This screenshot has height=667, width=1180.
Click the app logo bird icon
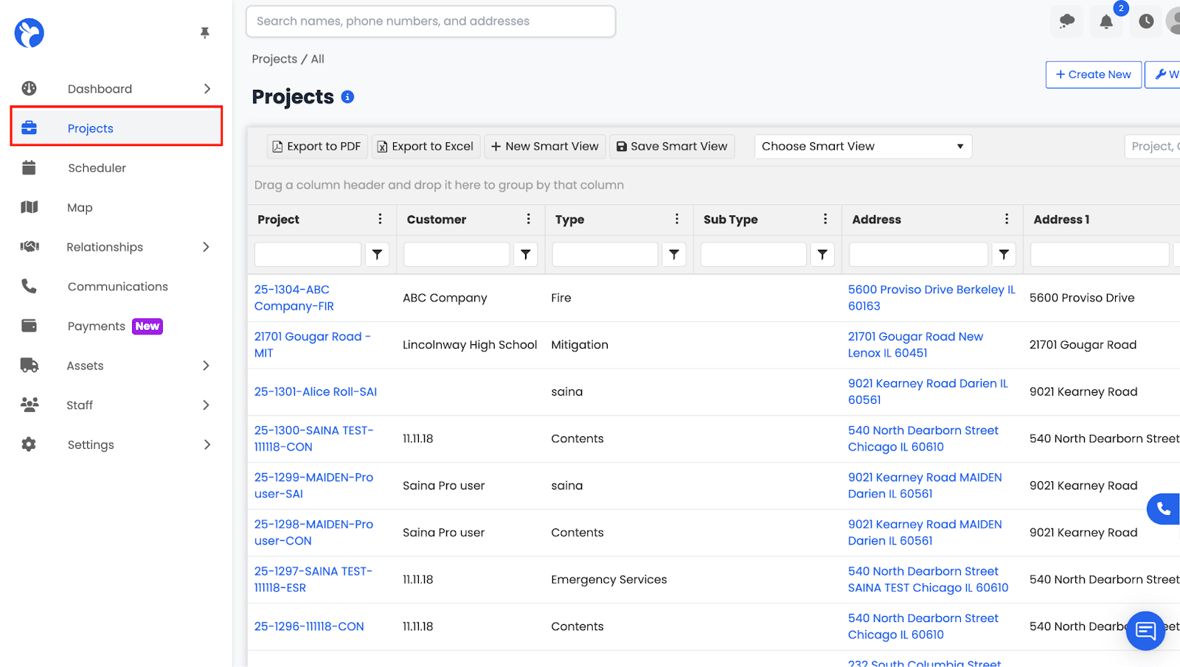pyautogui.click(x=29, y=33)
